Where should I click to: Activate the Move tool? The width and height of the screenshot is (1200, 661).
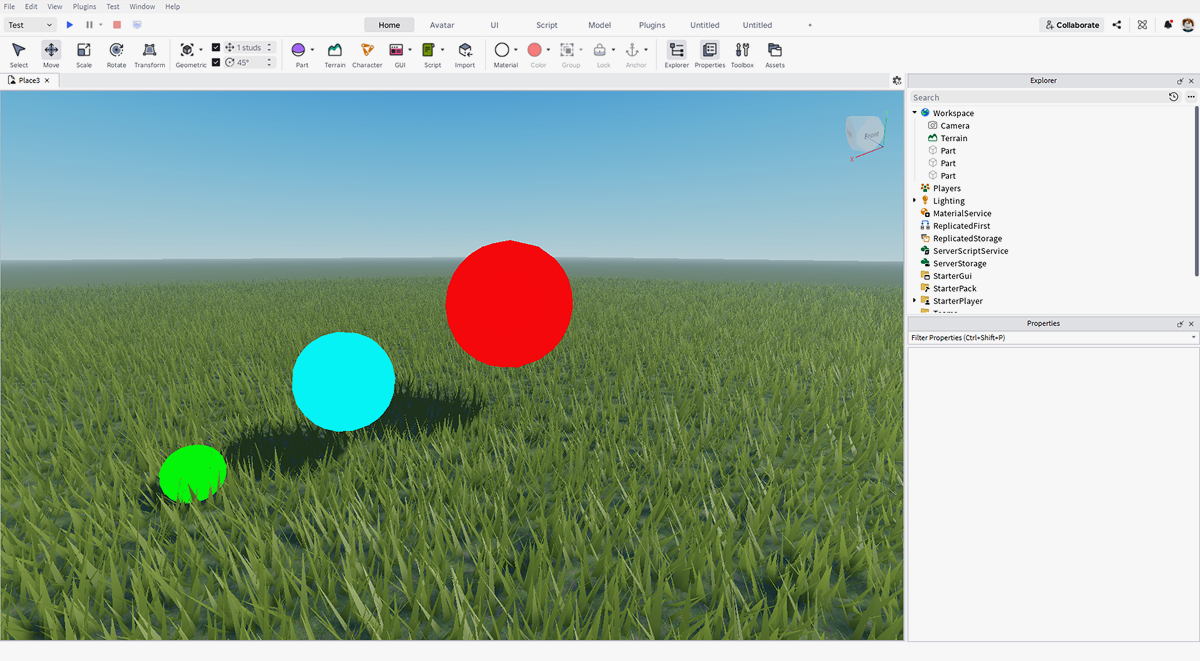tap(51, 55)
